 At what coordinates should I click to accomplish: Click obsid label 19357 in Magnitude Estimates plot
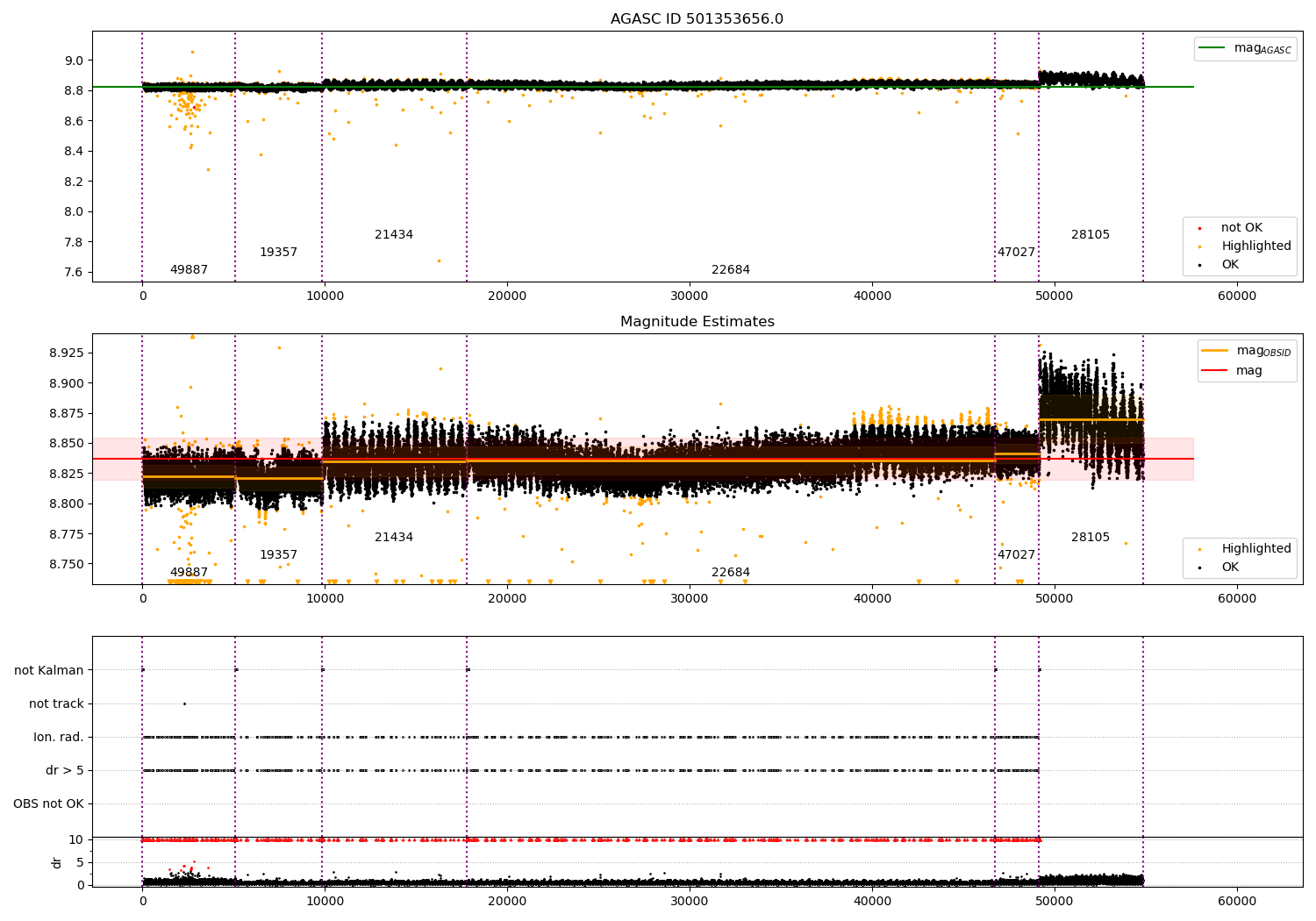coord(278,554)
